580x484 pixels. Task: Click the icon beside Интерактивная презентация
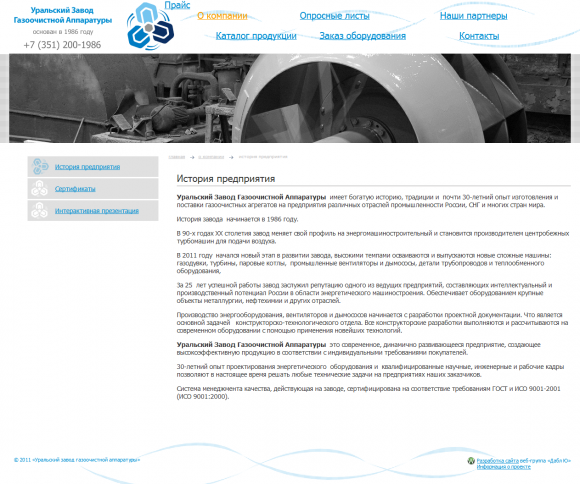[39, 211]
